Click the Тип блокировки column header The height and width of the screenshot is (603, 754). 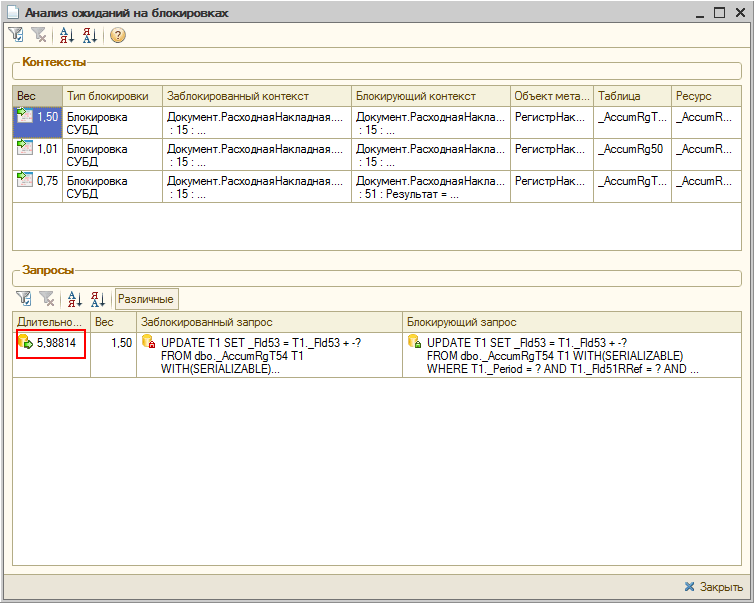coord(113,96)
